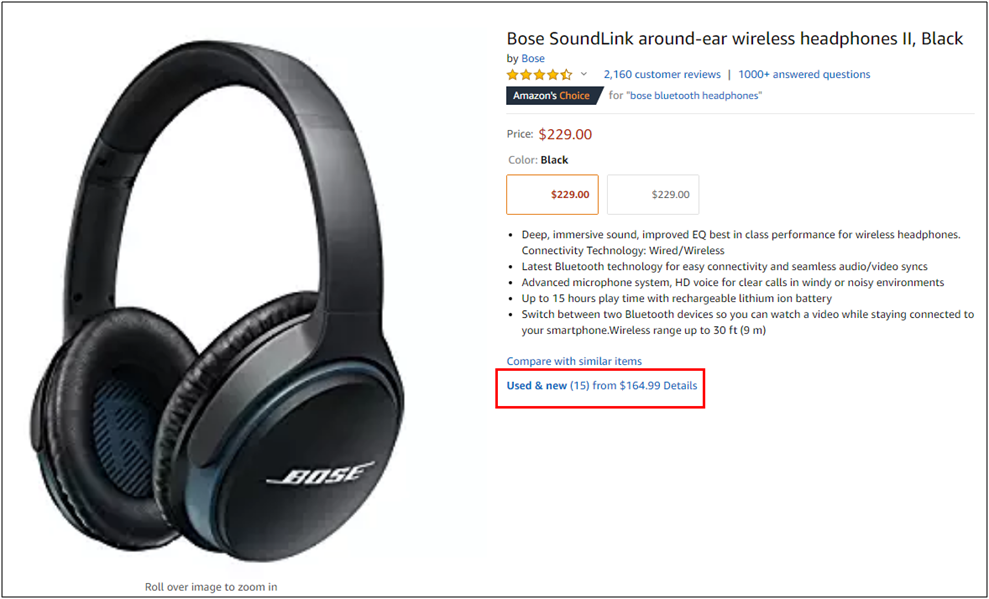Open Compare with similar items
This screenshot has width=989, height=599.
574,361
